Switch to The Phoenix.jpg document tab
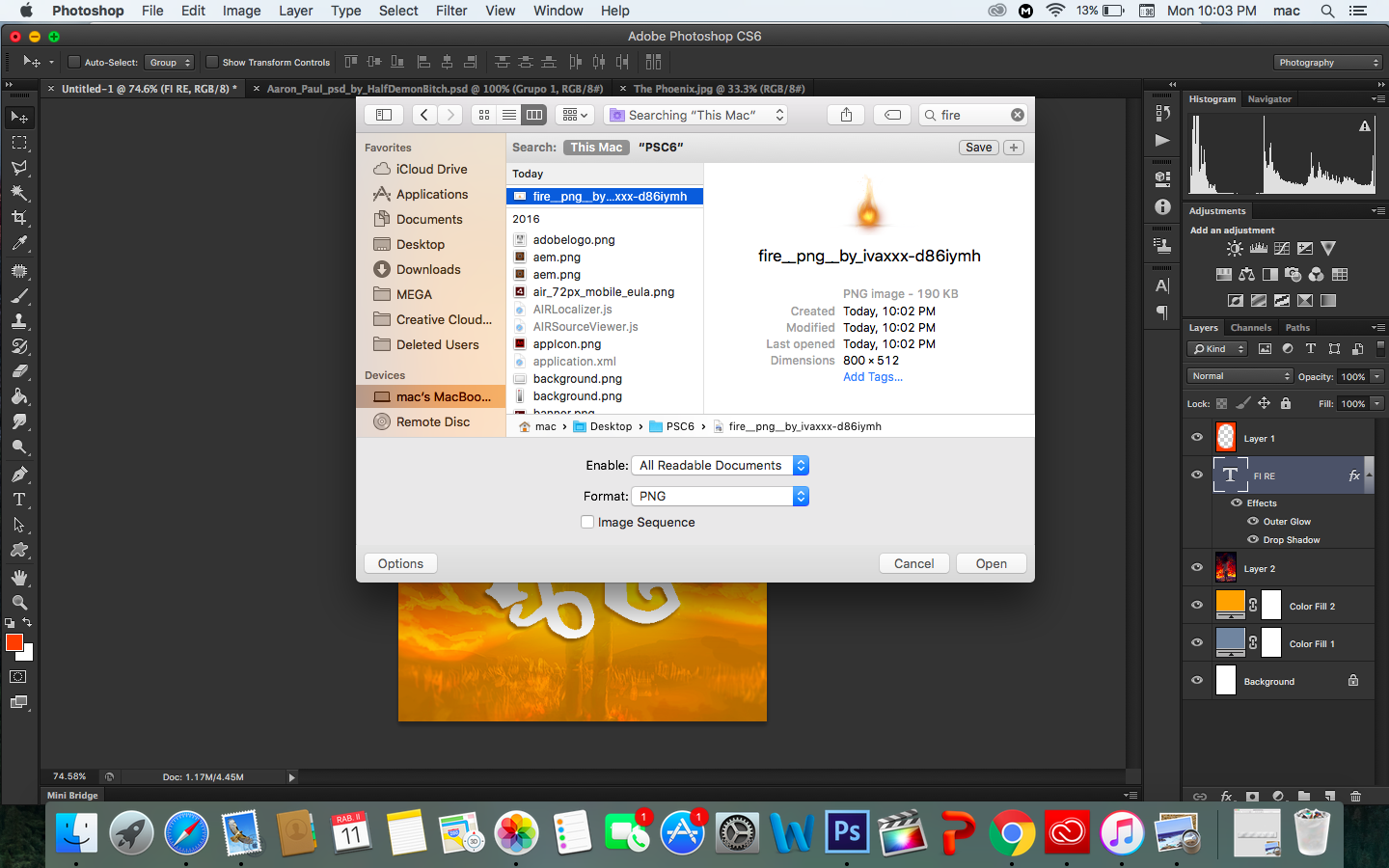The height and width of the screenshot is (868, 1389). coord(719,89)
